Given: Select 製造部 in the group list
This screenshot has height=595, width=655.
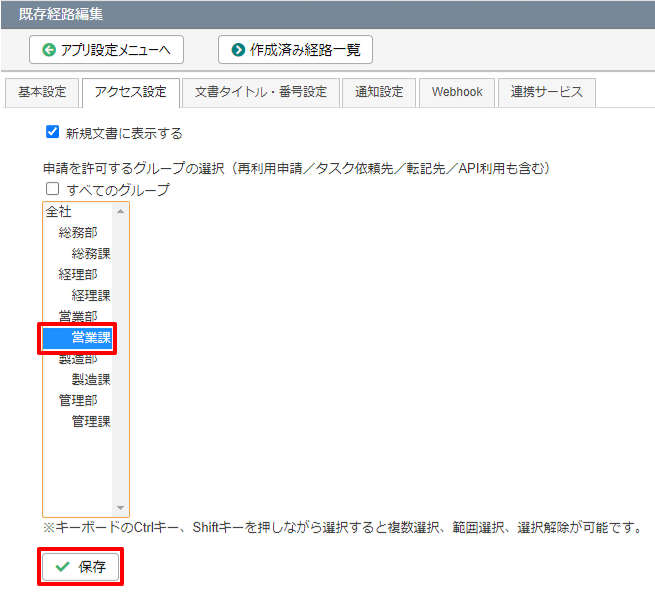Looking at the screenshot, I should tap(78, 359).
